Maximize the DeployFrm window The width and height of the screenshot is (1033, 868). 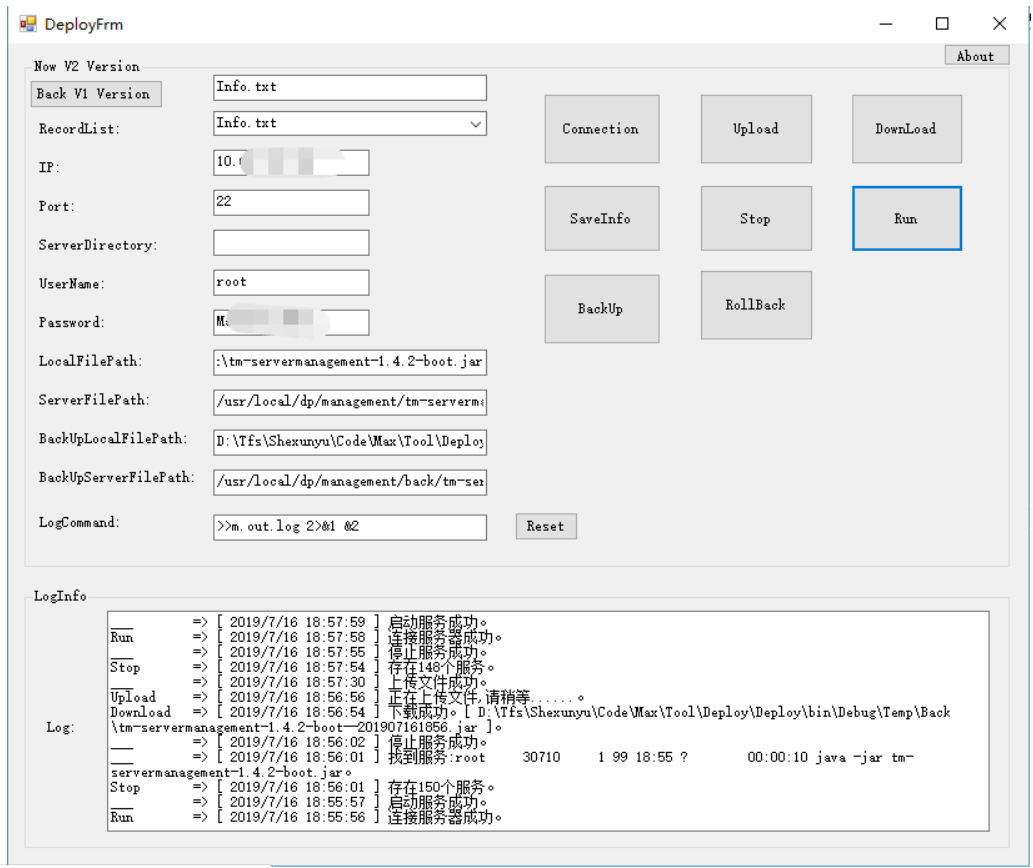pos(943,24)
